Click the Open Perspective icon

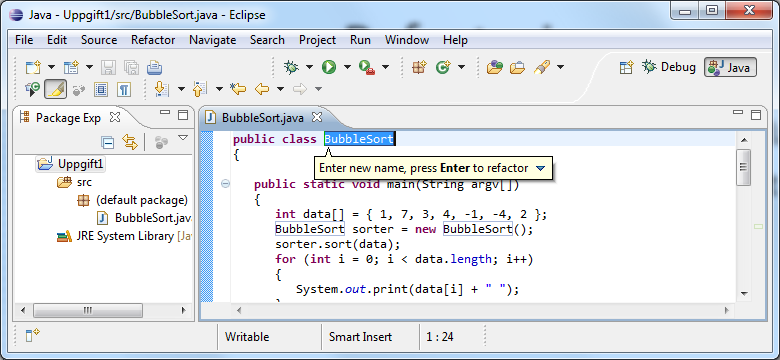[626, 67]
